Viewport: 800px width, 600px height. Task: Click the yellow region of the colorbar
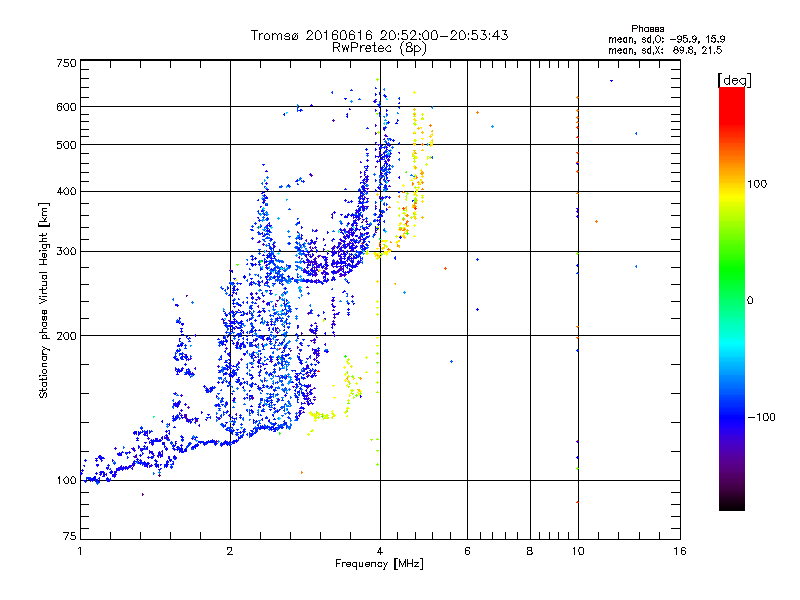point(732,194)
